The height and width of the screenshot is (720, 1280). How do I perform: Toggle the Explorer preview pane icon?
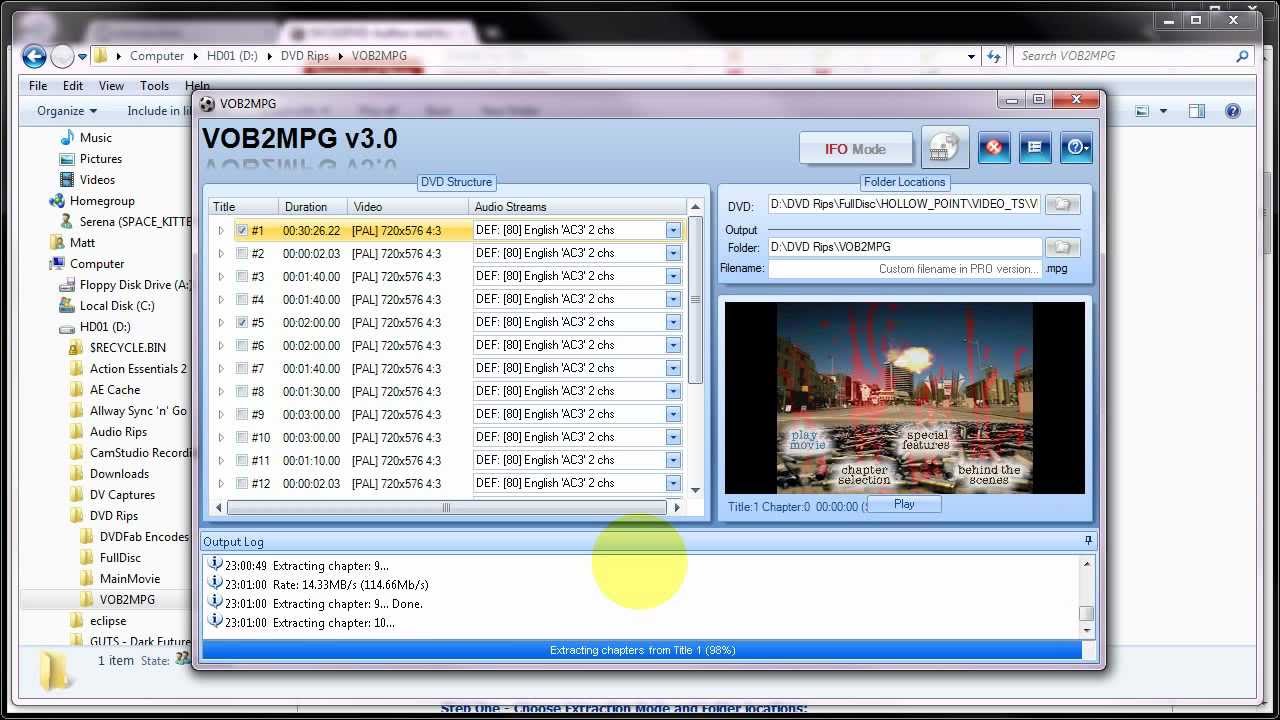(1197, 111)
